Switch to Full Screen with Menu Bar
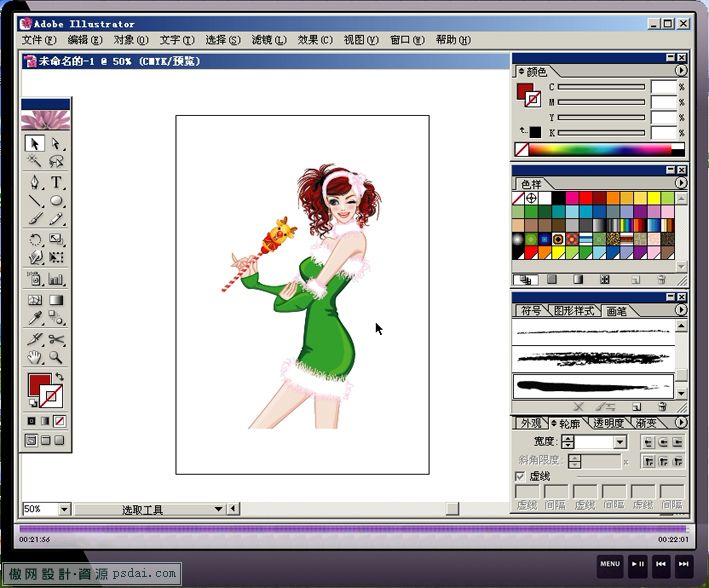 [45, 440]
